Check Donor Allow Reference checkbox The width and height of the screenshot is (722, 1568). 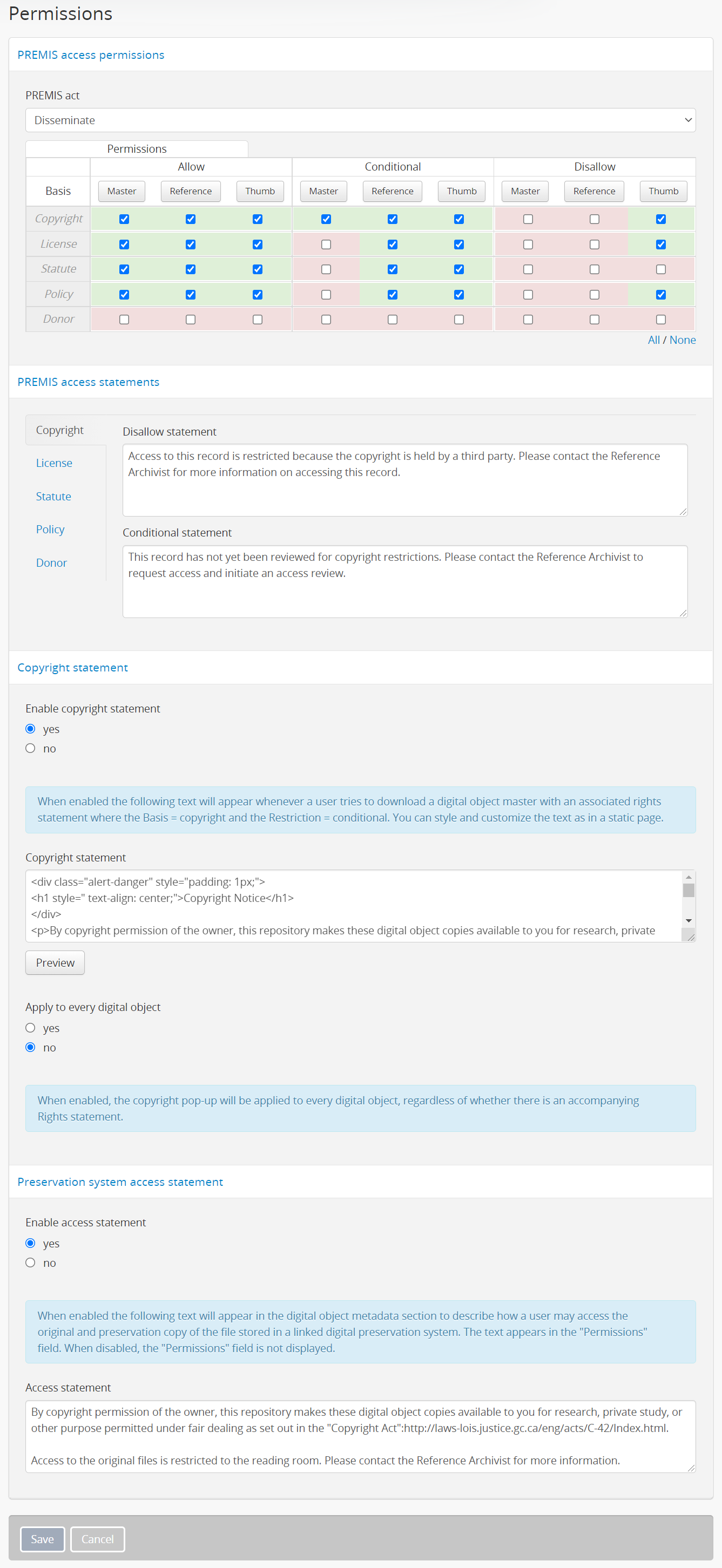click(x=191, y=320)
